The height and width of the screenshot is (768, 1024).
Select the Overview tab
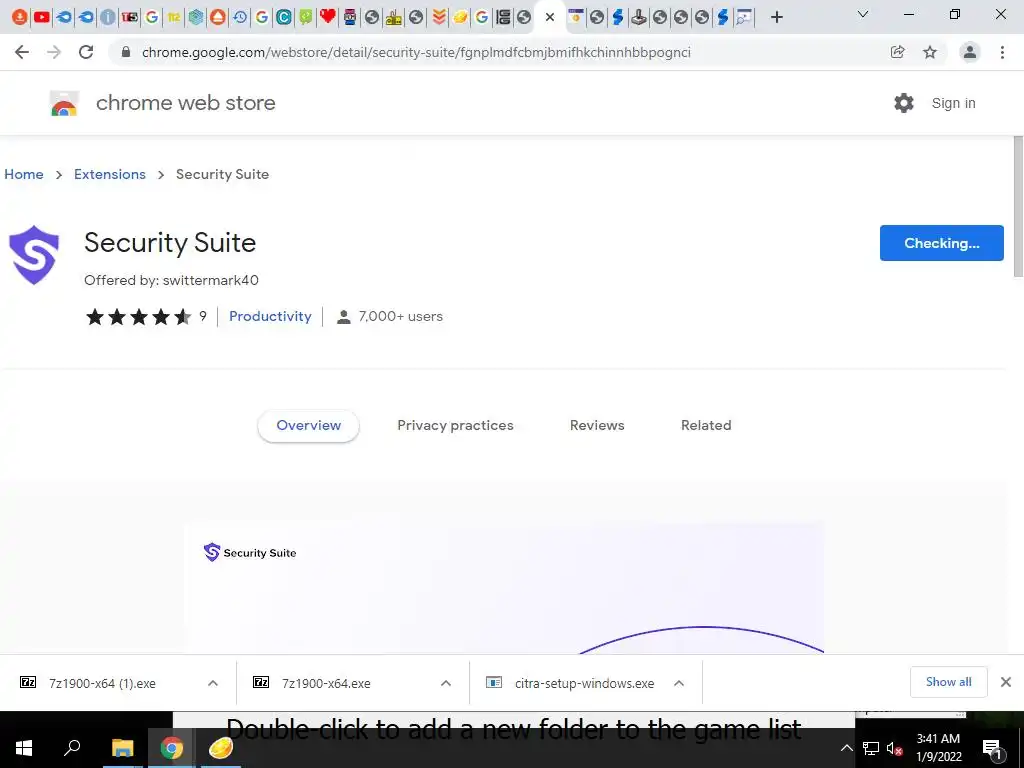[308, 425]
